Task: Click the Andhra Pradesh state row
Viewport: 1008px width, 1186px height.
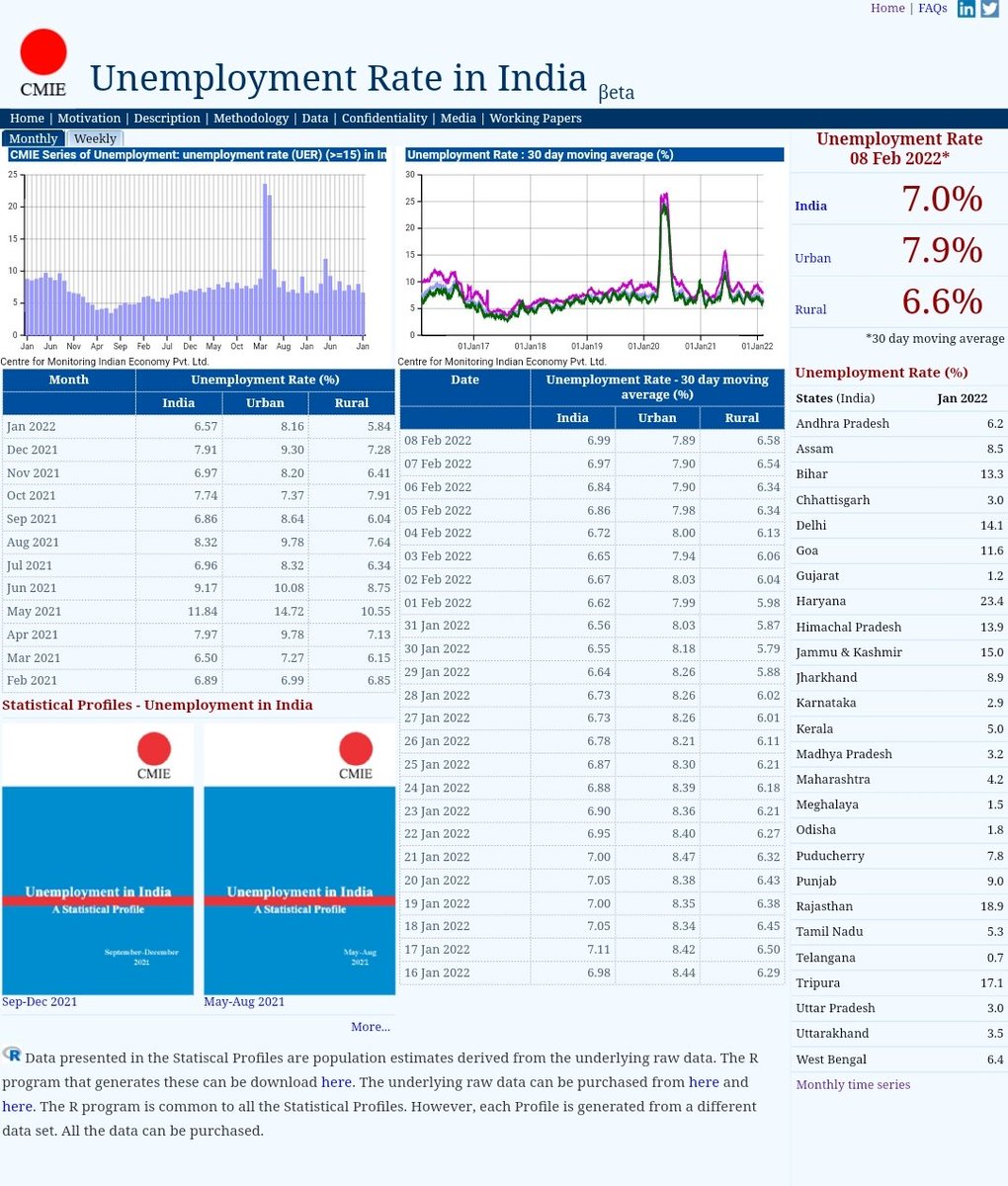Action: coord(899,423)
